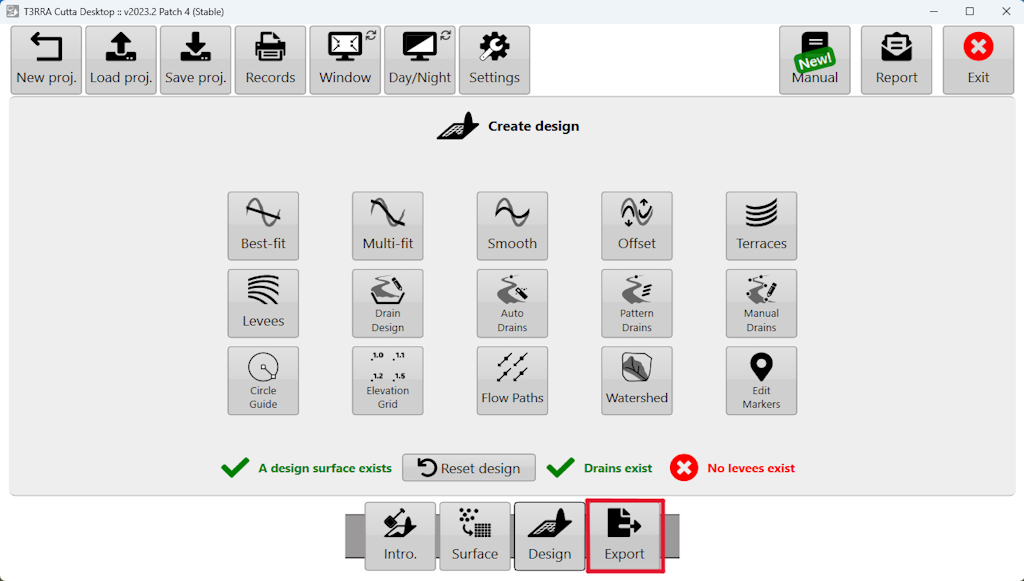Maximize the T3RRA Cutta window
1024x581 pixels.
tap(970, 12)
